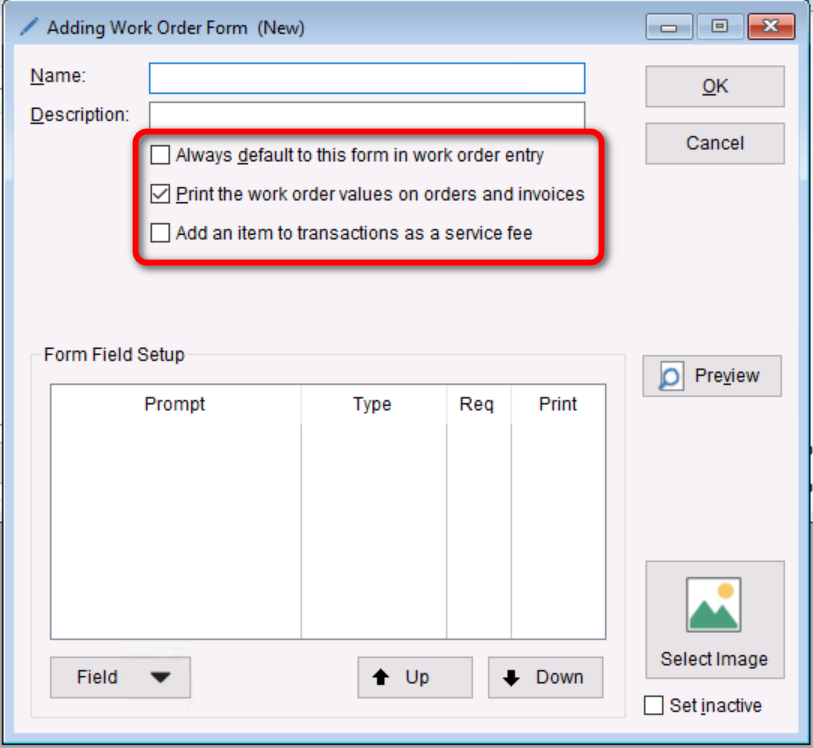Tick the Set inactive checkbox
Viewport: 813px width, 748px height.
pos(654,706)
